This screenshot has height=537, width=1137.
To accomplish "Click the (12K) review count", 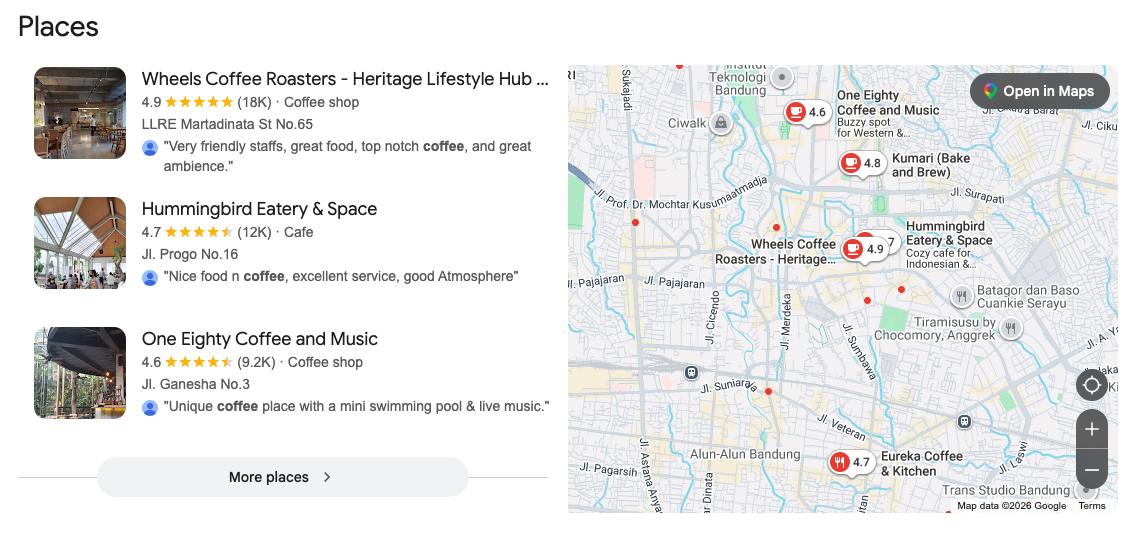I will [254, 233].
